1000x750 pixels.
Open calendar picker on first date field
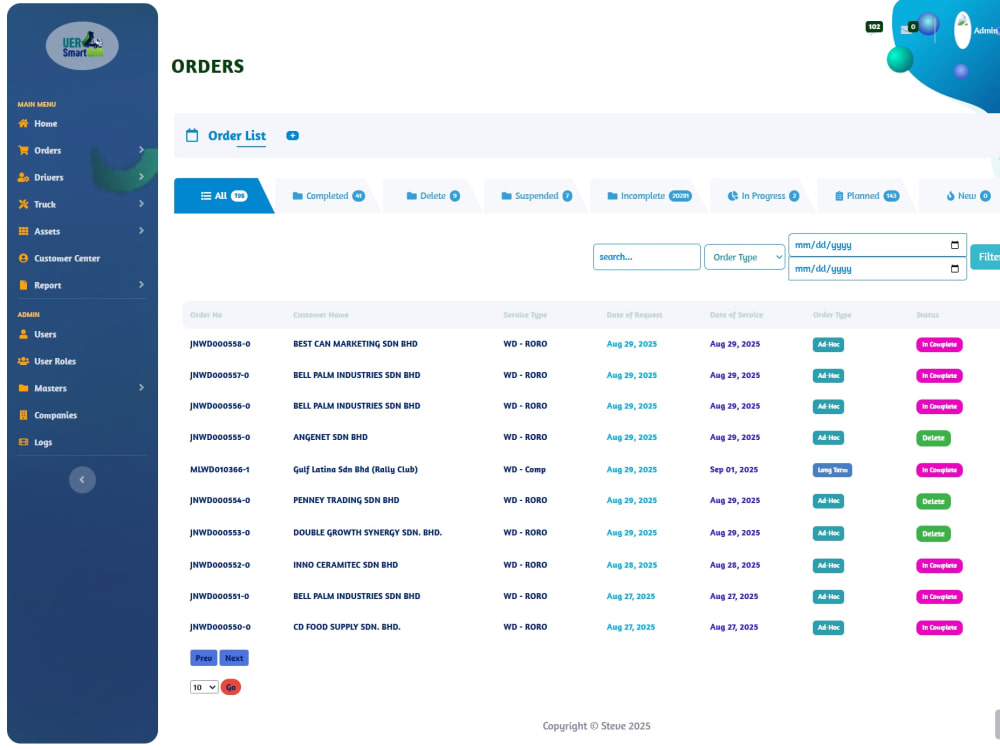pyautogui.click(x=955, y=245)
